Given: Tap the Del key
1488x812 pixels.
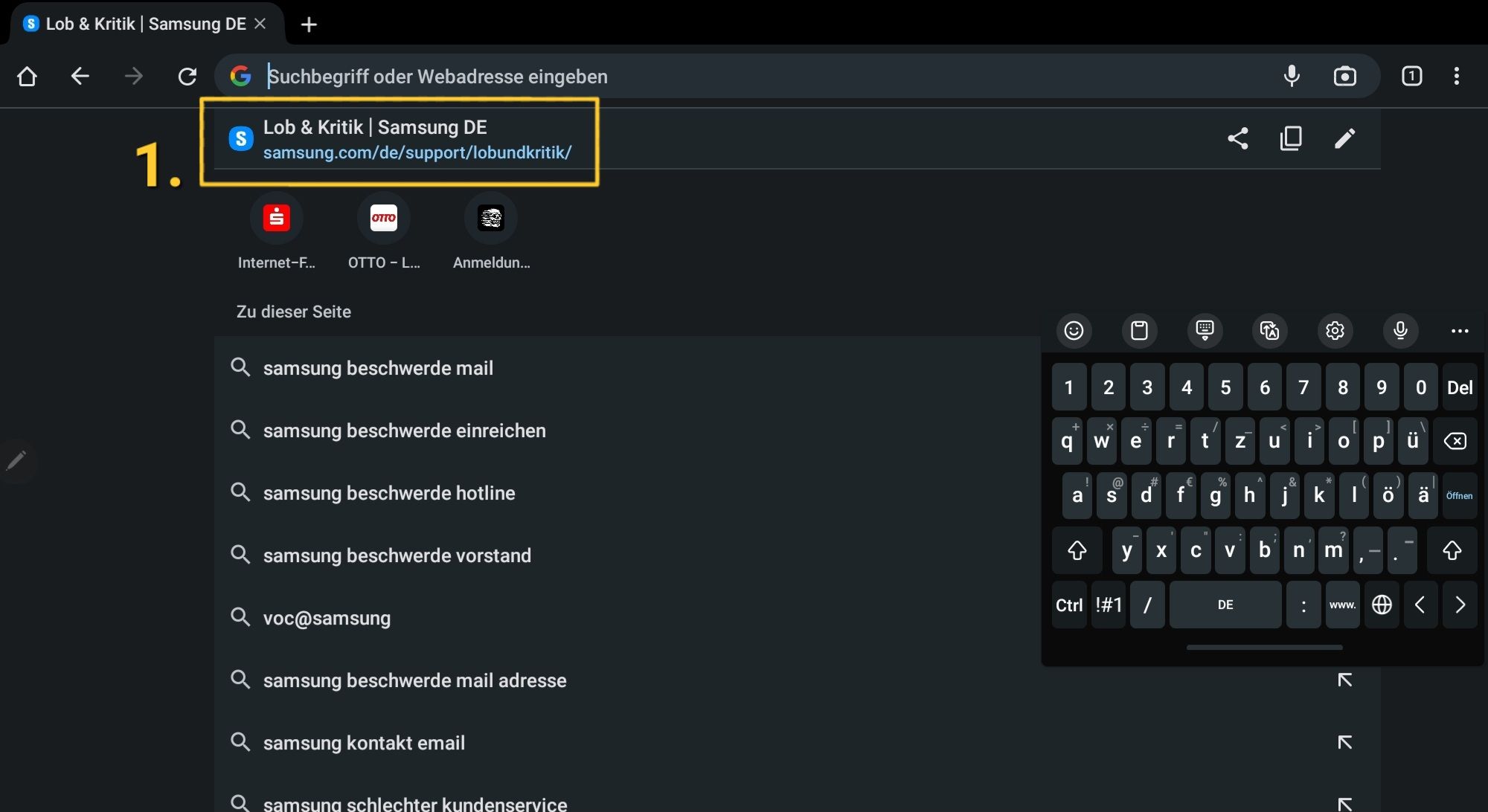Looking at the screenshot, I should [x=1460, y=387].
